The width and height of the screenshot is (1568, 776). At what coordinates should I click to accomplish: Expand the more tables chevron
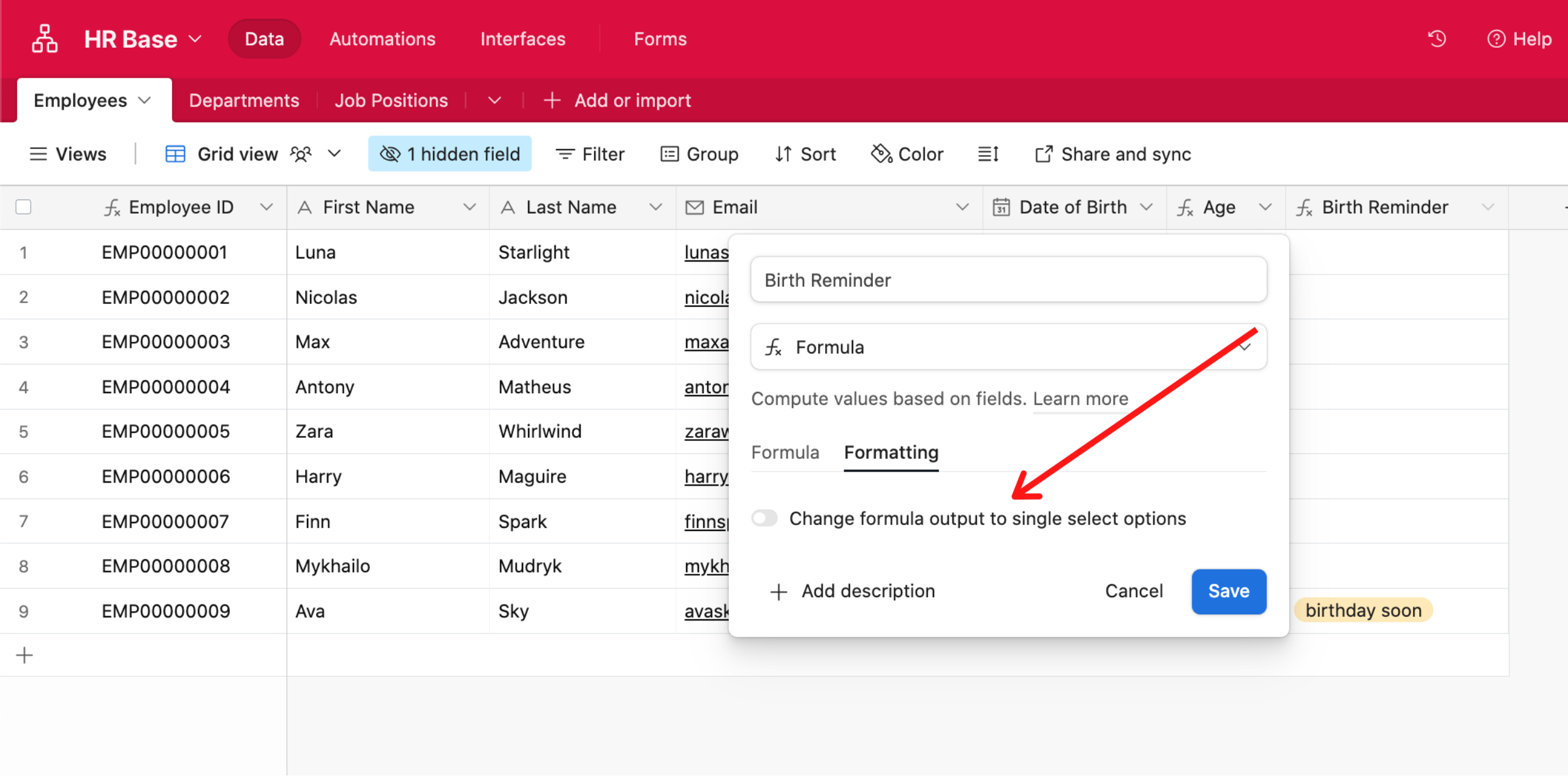(495, 100)
